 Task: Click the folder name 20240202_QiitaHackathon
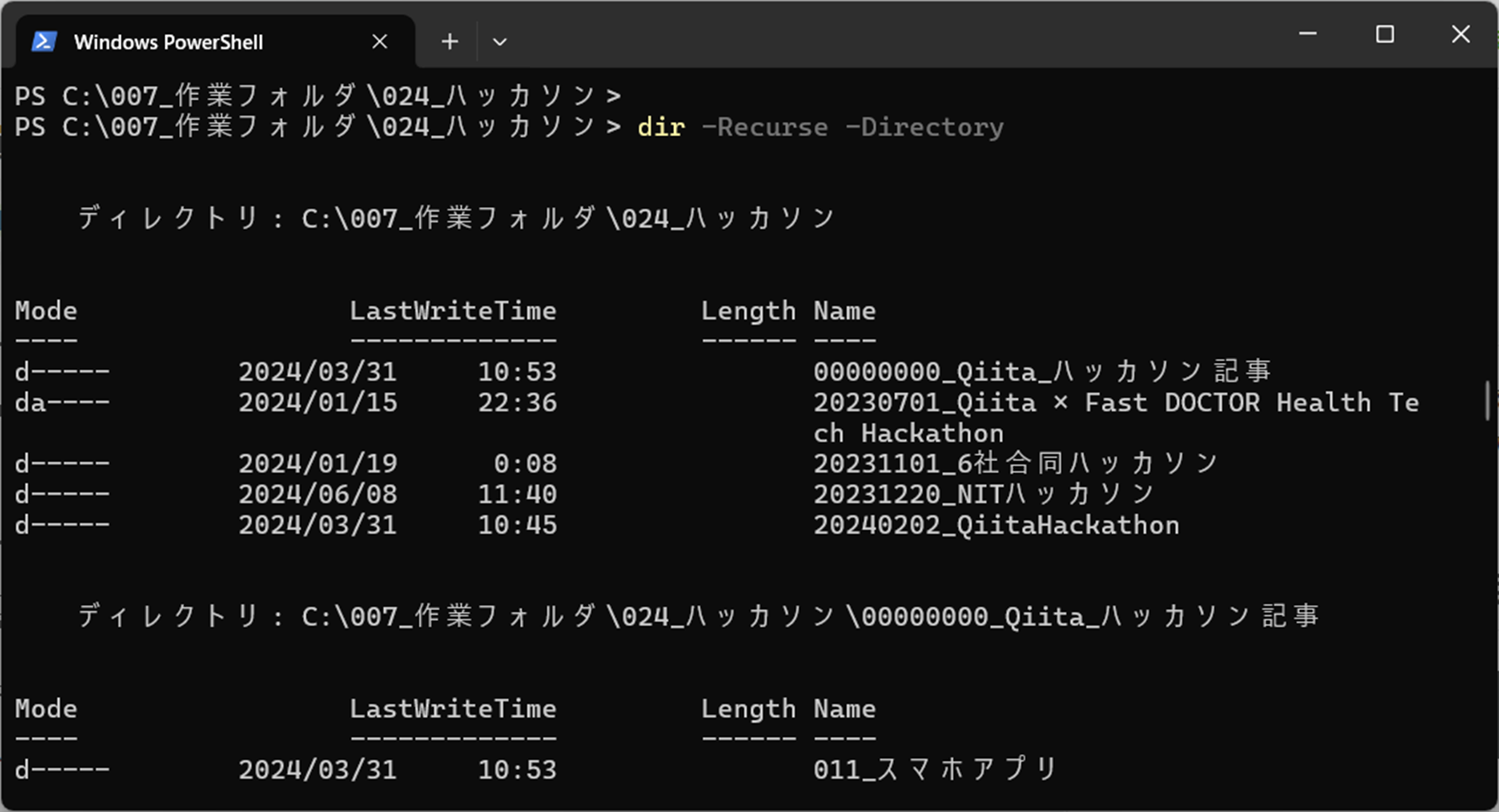pyautogui.click(x=997, y=526)
